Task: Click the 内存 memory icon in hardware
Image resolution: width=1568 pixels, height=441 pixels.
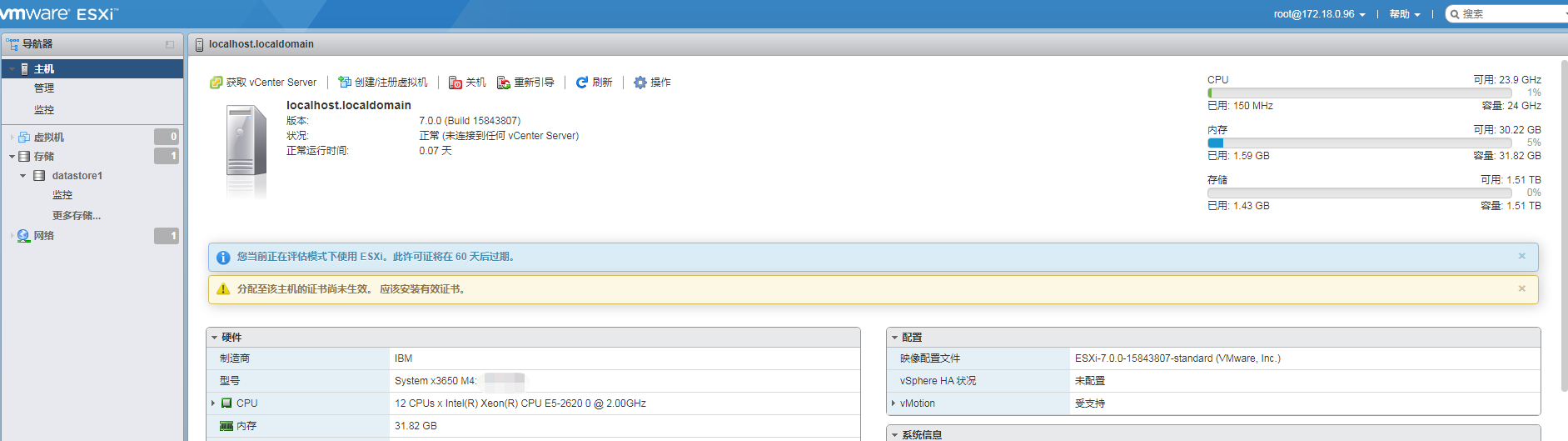Action: click(x=226, y=426)
